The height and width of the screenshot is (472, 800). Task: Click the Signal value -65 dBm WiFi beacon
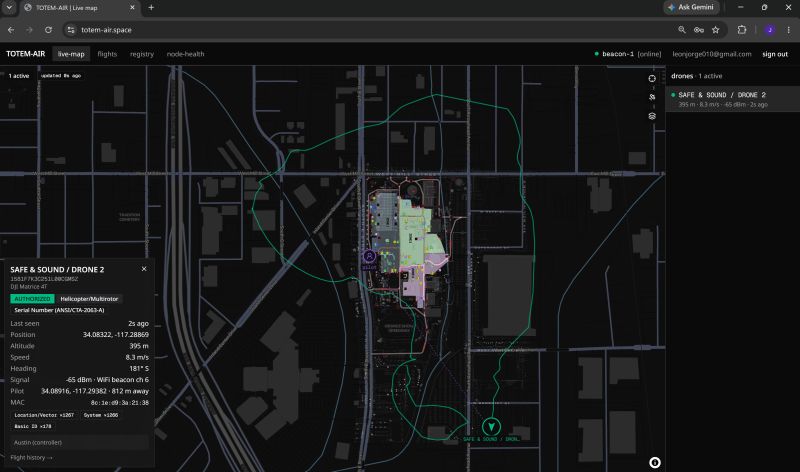[107, 380]
